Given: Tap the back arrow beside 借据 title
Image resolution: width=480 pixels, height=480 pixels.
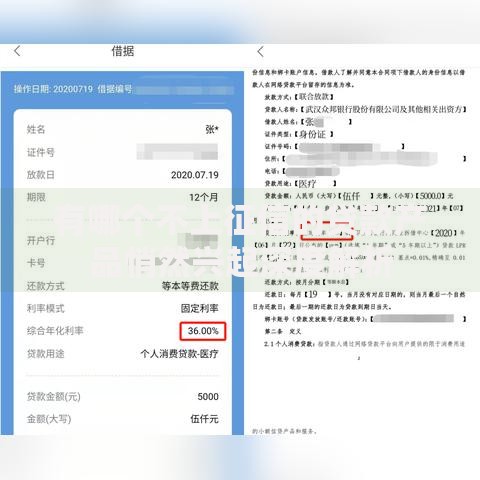Looking at the screenshot, I should coord(17,51).
